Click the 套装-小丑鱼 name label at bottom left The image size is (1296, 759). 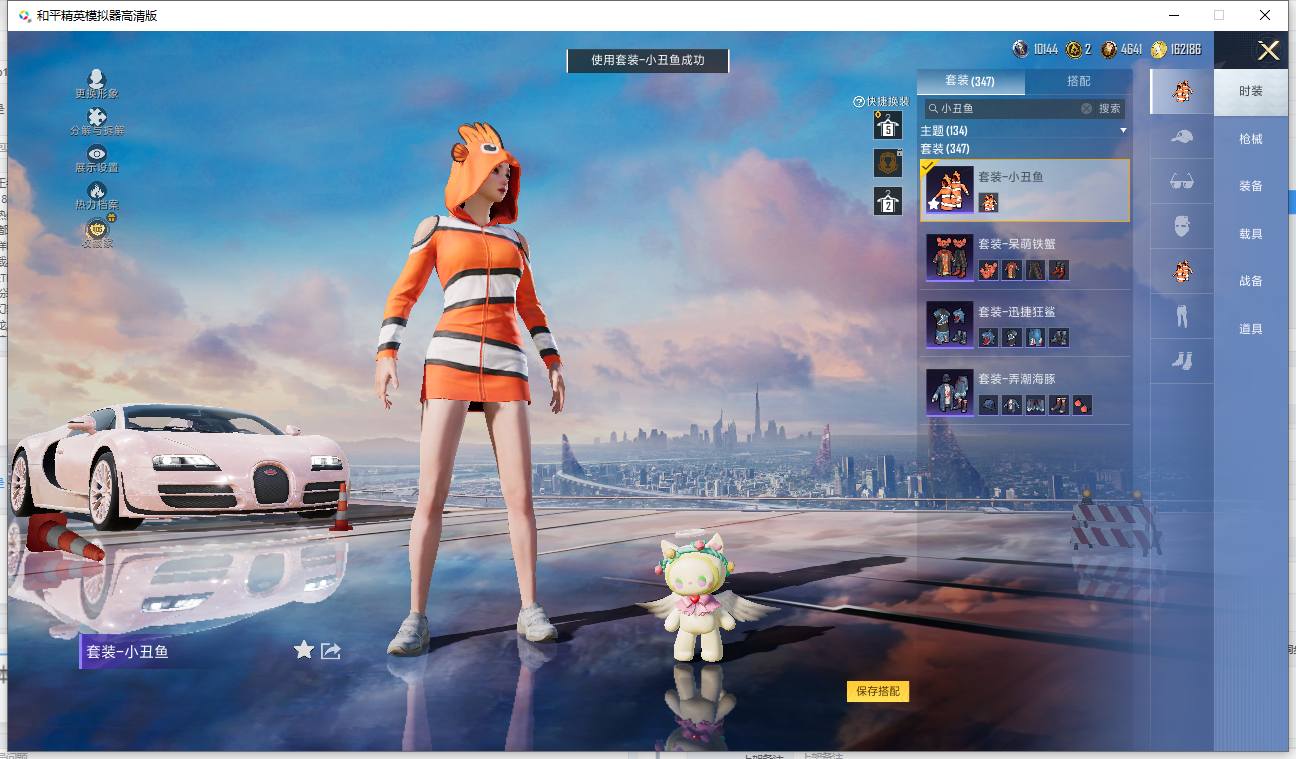click(x=127, y=652)
